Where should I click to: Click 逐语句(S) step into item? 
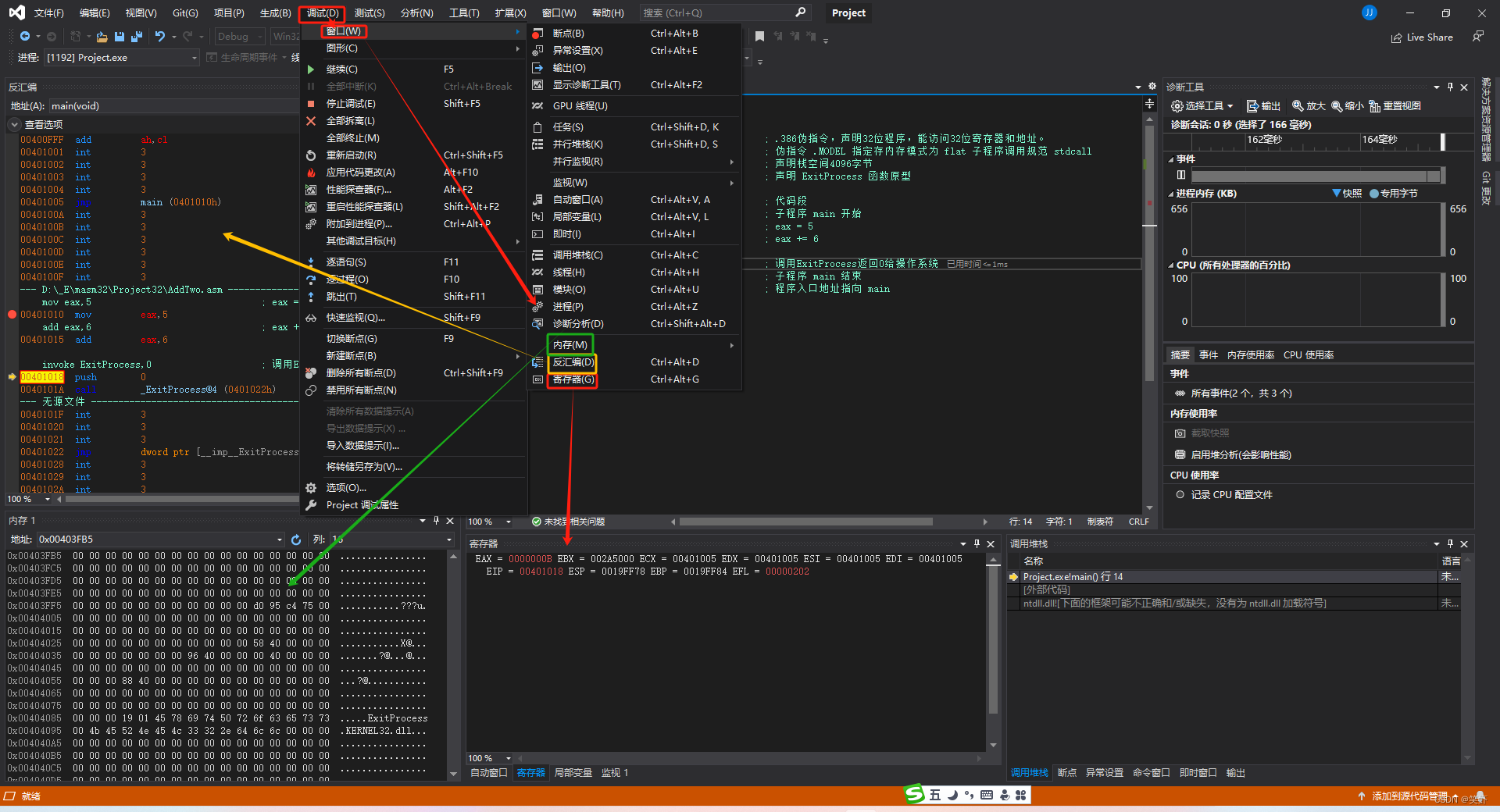pos(412,262)
